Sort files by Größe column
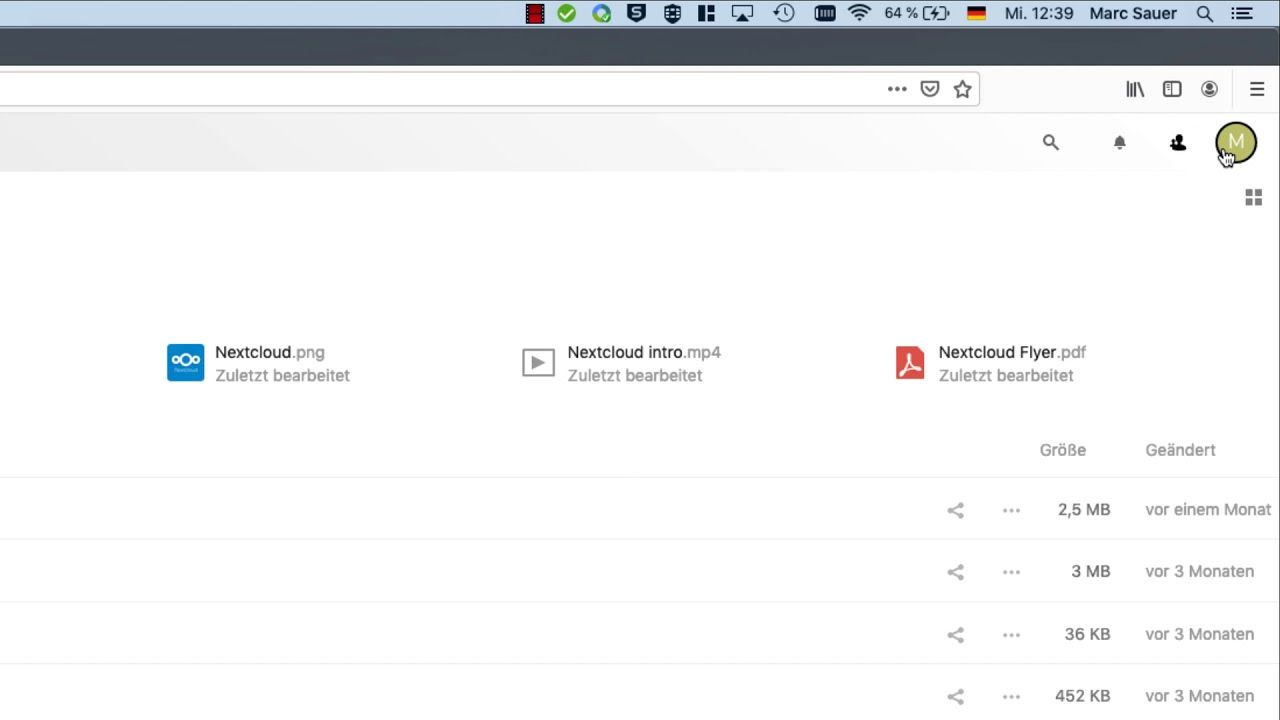This screenshot has width=1280, height=720. pyautogui.click(x=1062, y=450)
